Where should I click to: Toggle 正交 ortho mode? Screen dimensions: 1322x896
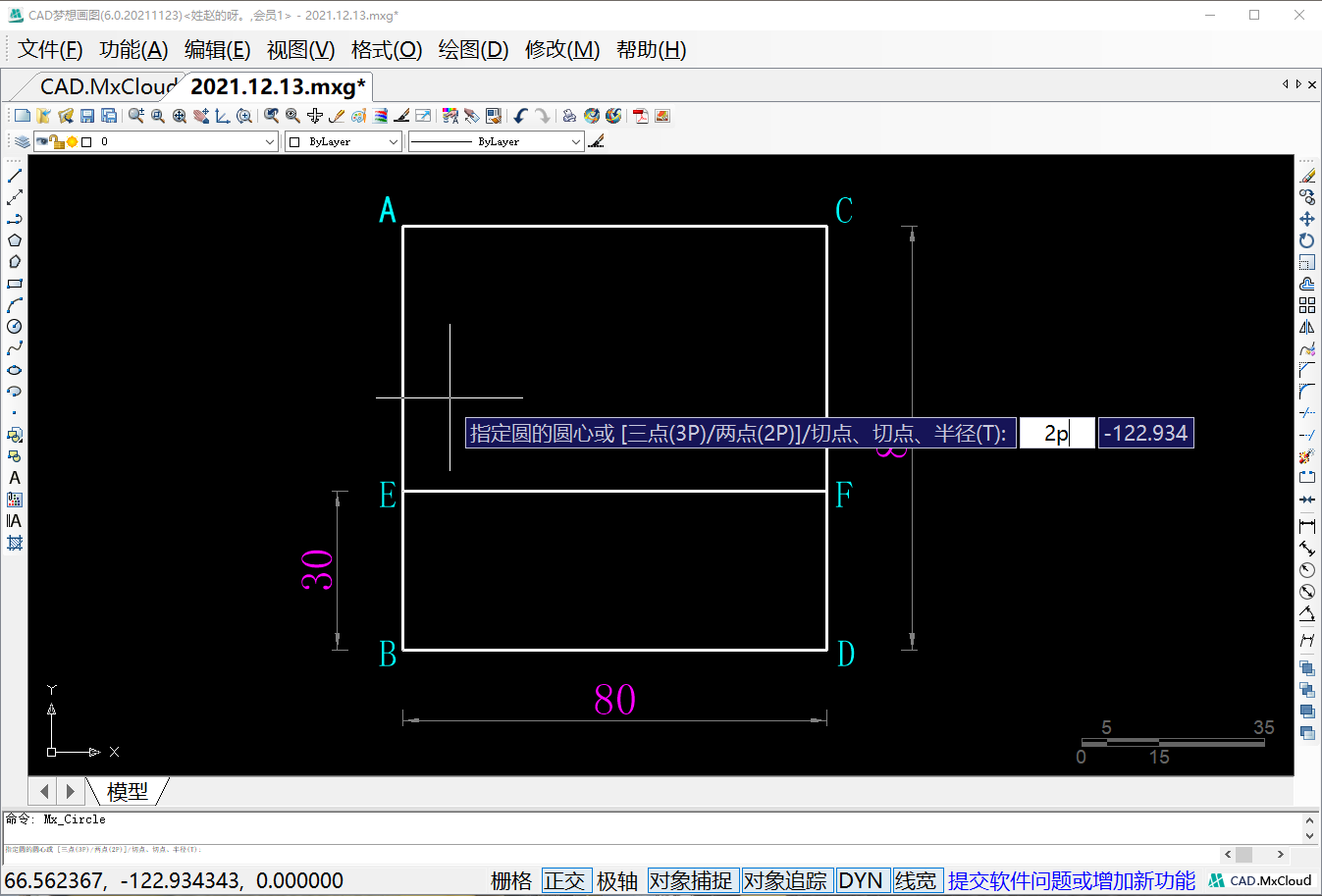[564, 880]
